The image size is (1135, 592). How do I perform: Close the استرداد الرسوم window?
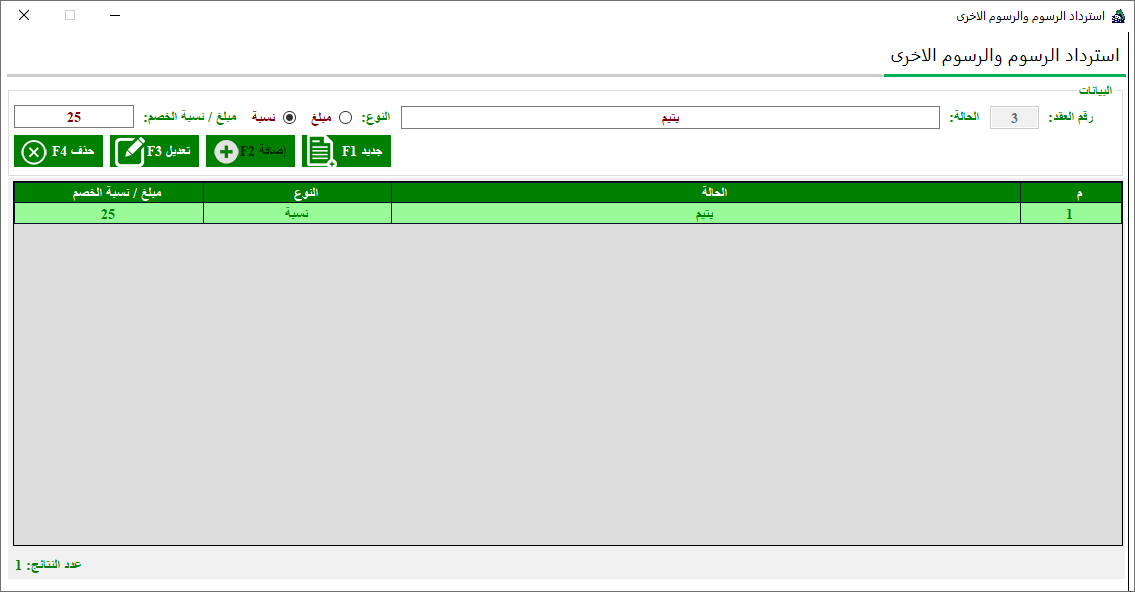(24, 16)
